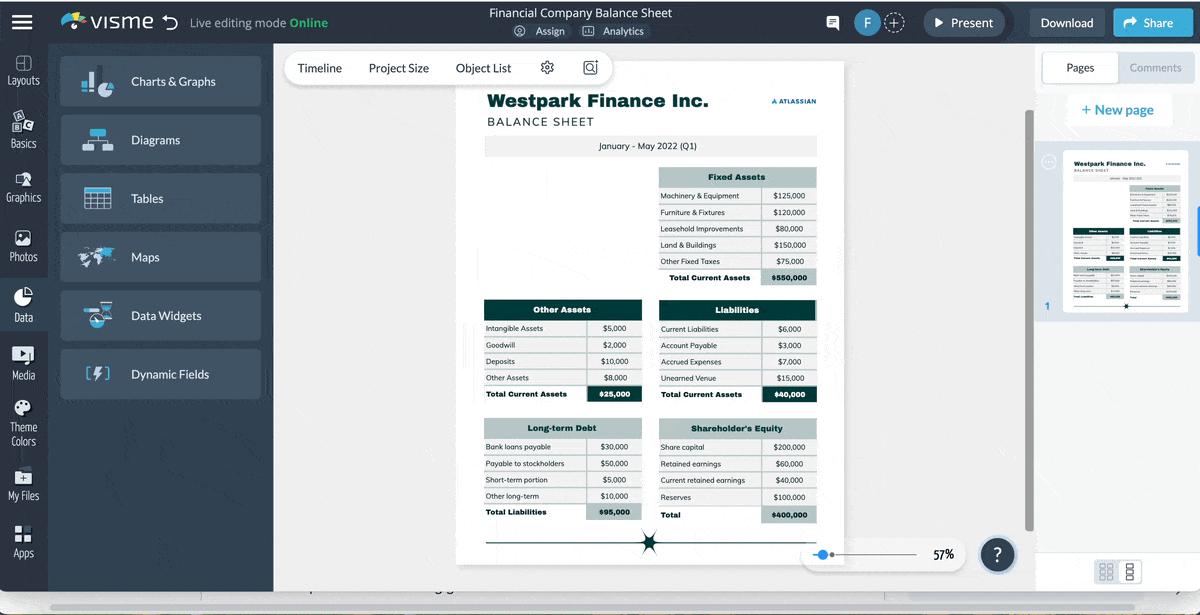Open Dynamic Fields
This screenshot has height=615, width=1200.
(x=160, y=374)
